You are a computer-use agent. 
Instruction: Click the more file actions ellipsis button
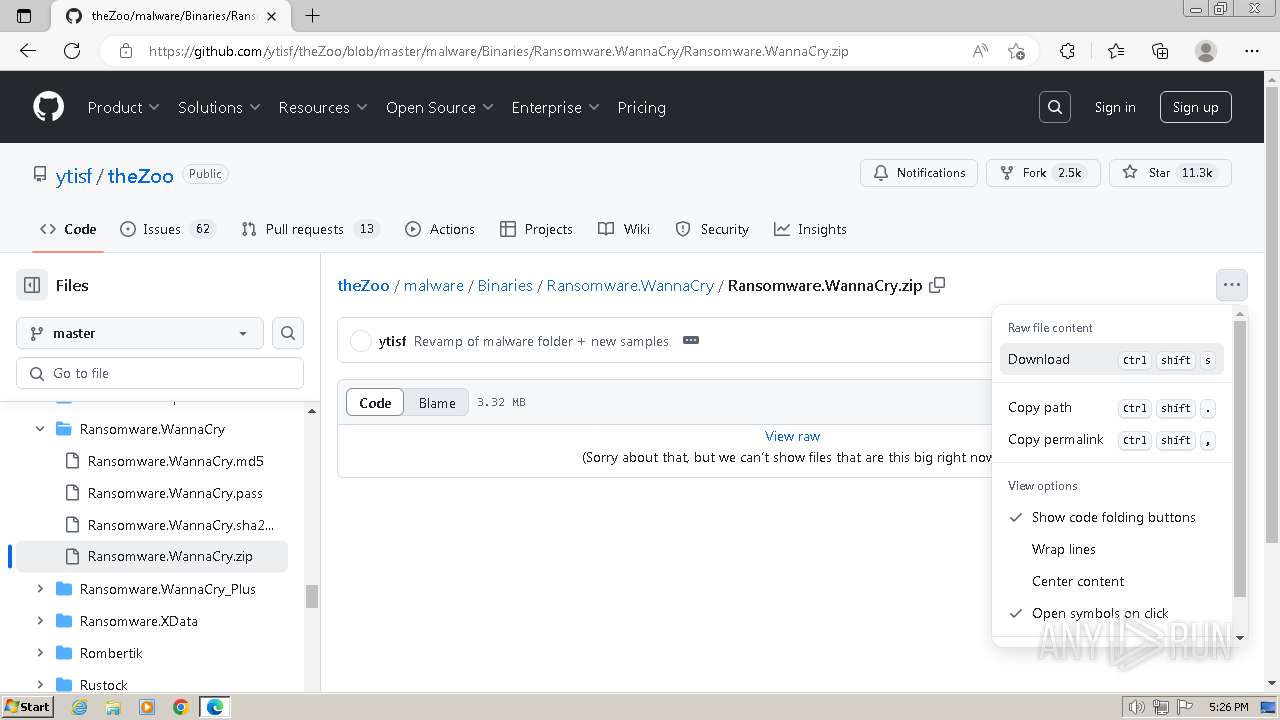click(1231, 285)
